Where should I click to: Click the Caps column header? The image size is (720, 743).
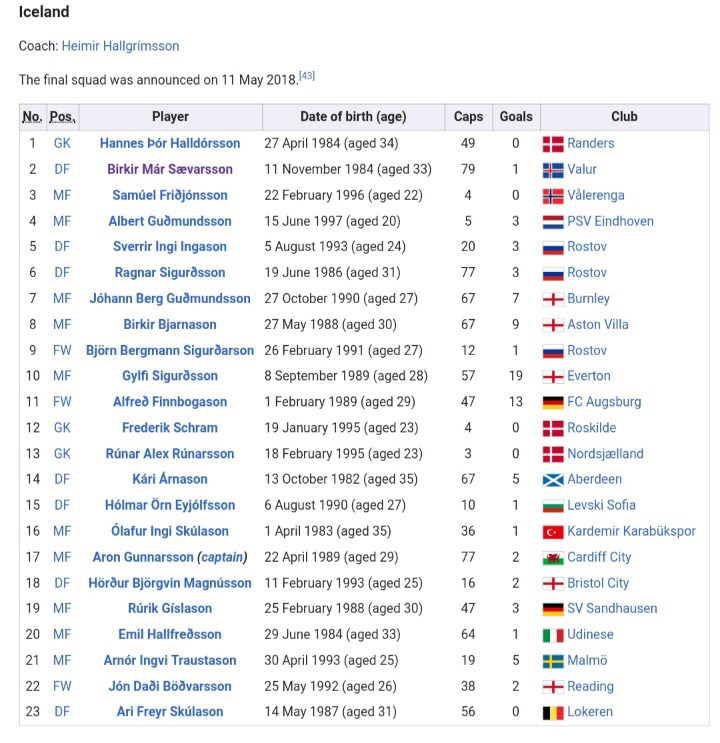468,117
